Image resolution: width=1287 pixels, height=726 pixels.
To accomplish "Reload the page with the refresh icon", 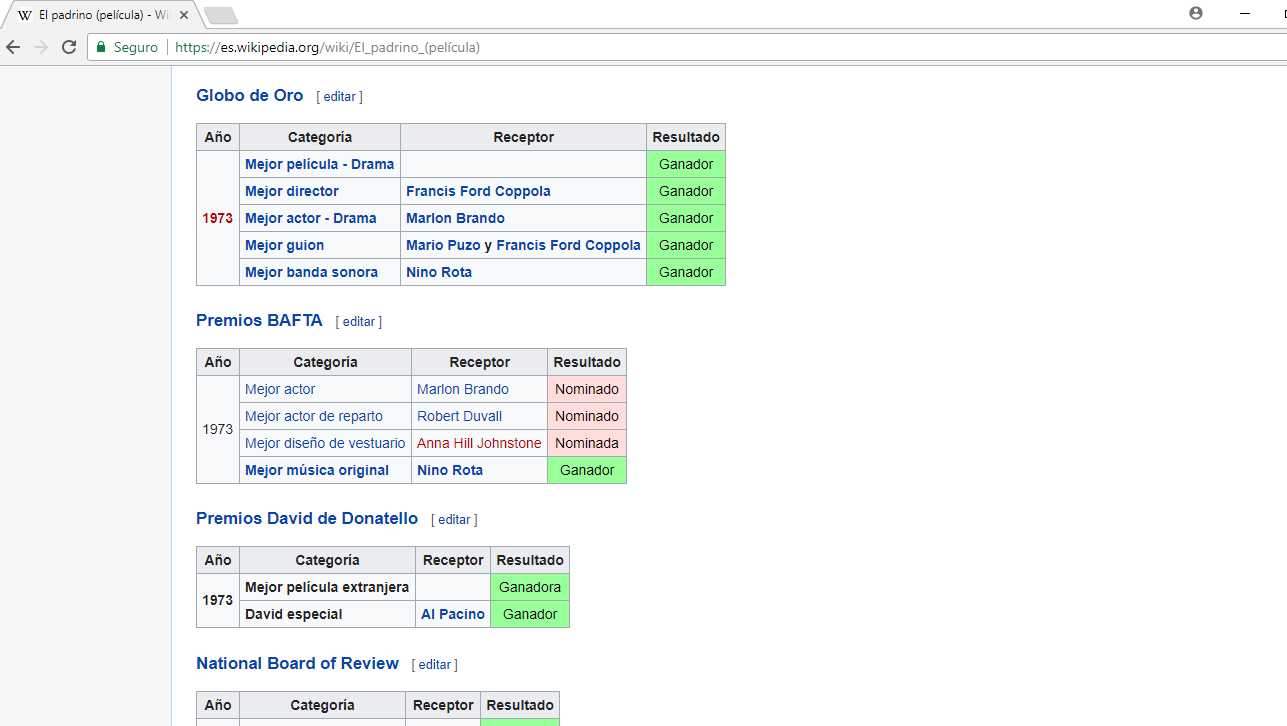I will coord(69,47).
